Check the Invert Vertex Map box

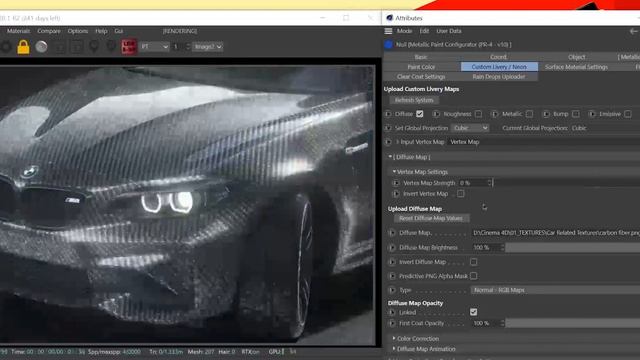(x=460, y=194)
